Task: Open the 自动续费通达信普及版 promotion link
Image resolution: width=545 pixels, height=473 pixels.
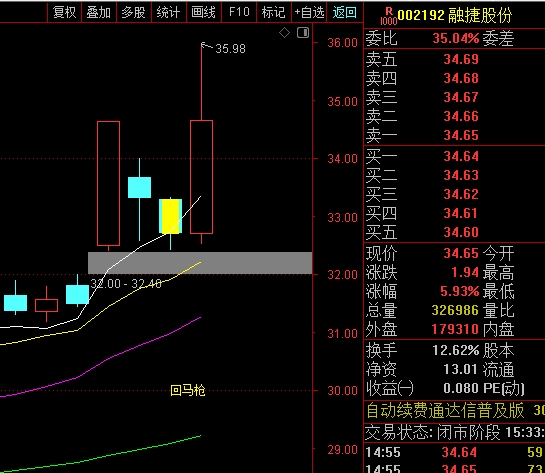Action: (x=445, y=410)
